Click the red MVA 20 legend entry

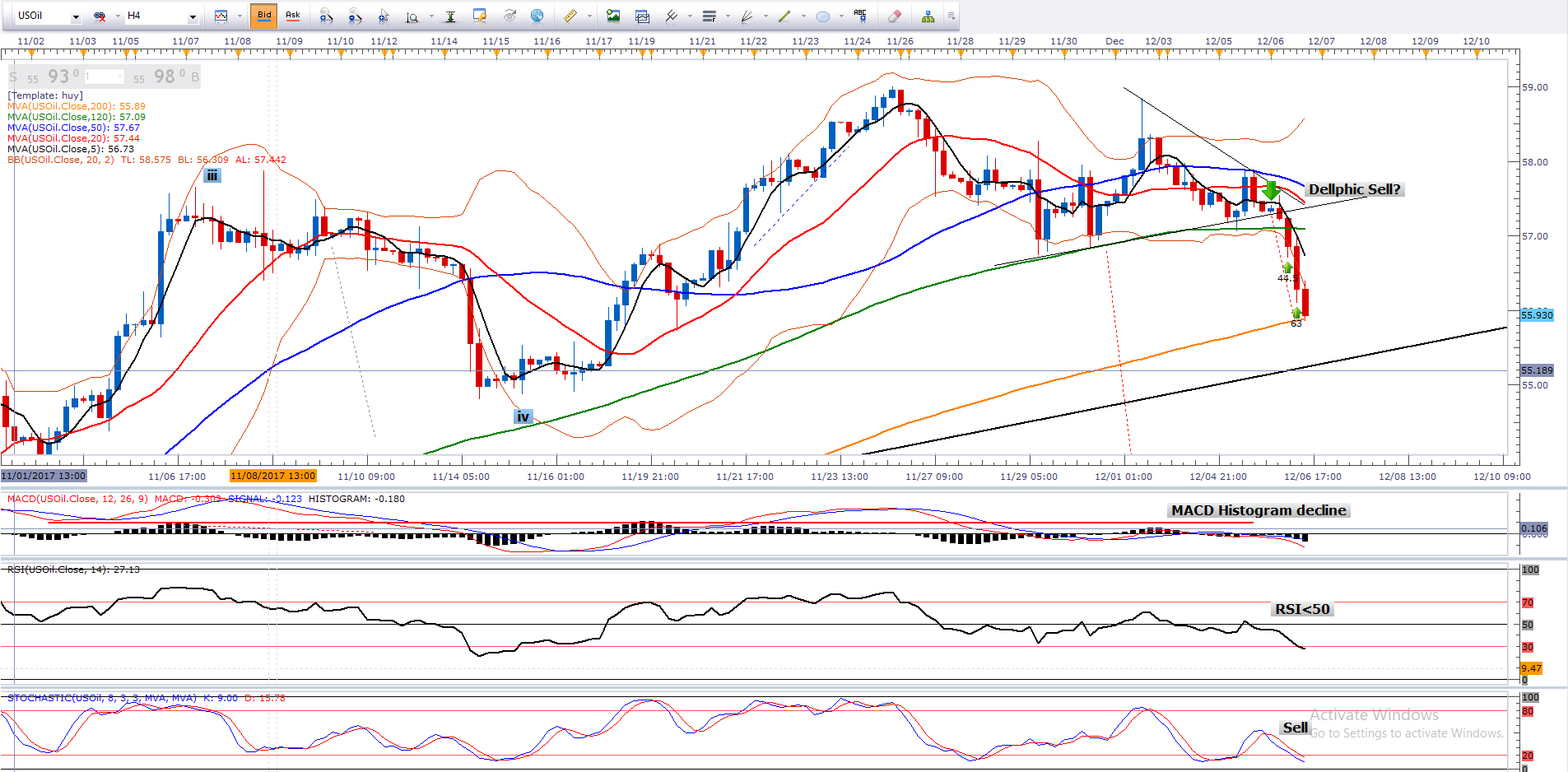pos(73,138)
